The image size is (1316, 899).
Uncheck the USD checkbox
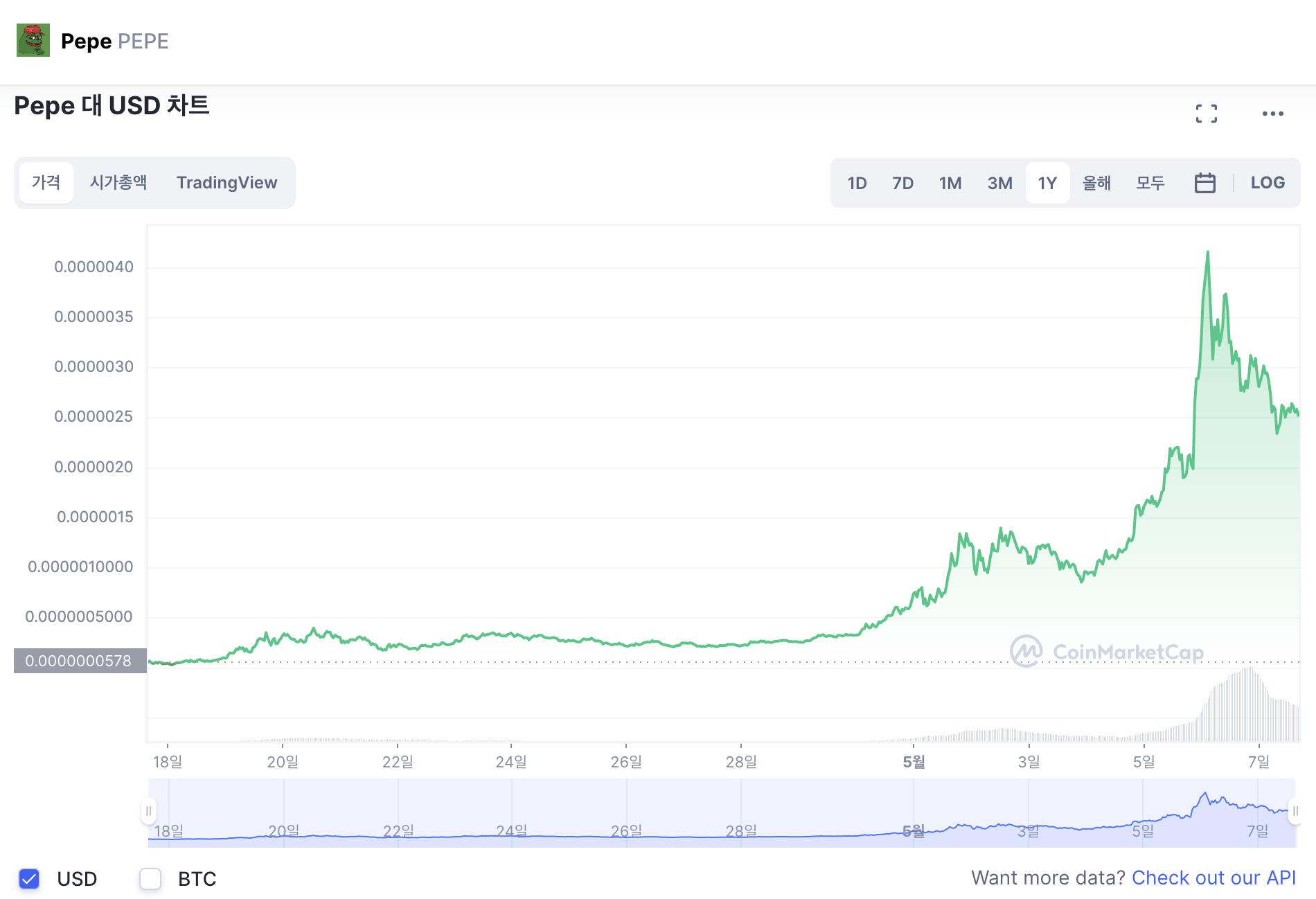tap(29, 879)
